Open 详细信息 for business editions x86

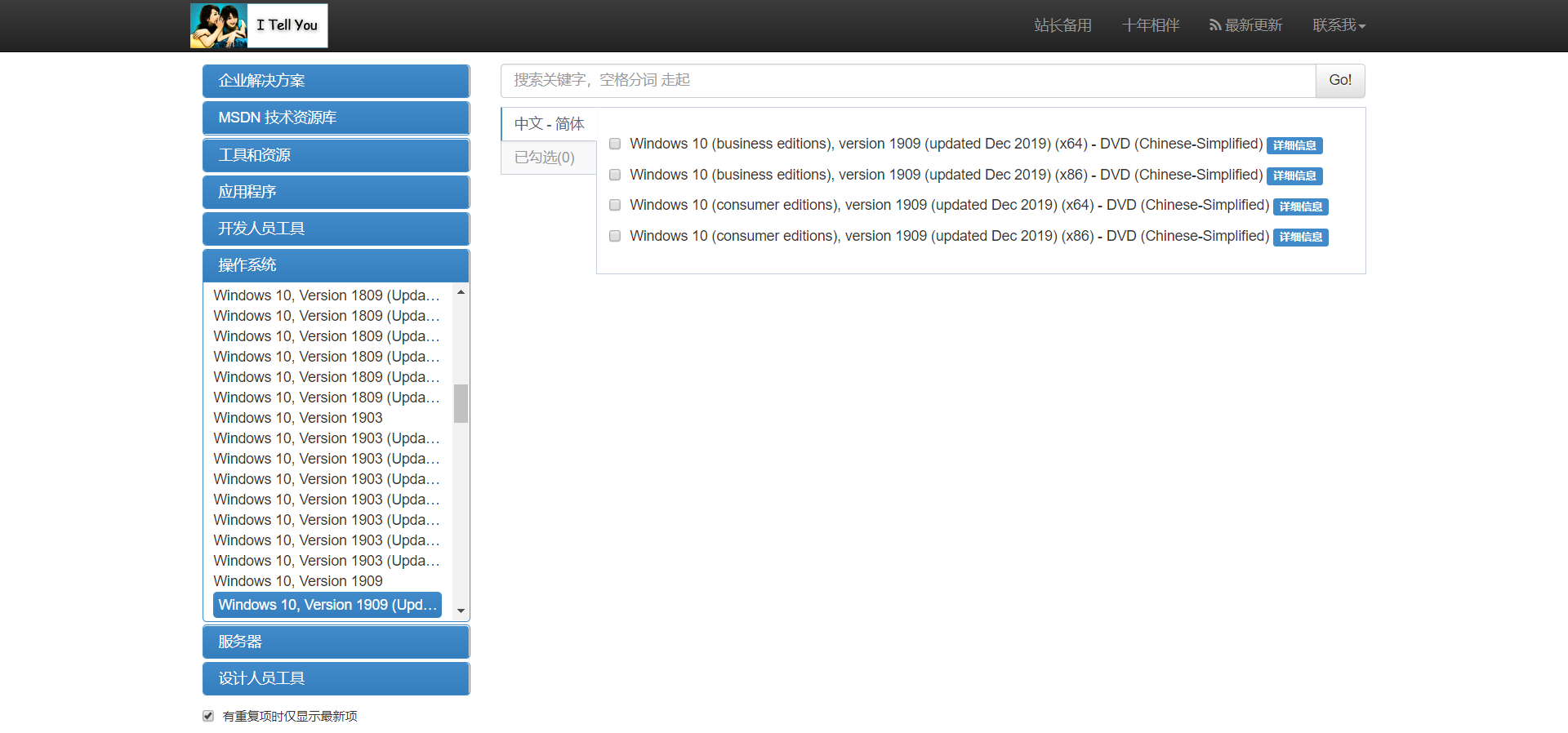(x=1294, y=175)
